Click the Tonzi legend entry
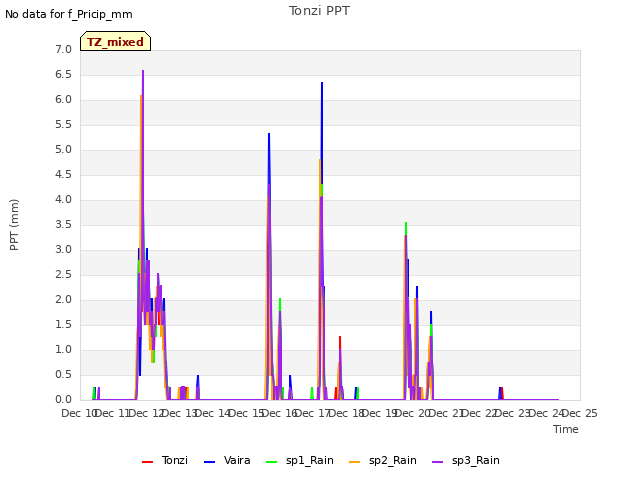 point(165,460)
